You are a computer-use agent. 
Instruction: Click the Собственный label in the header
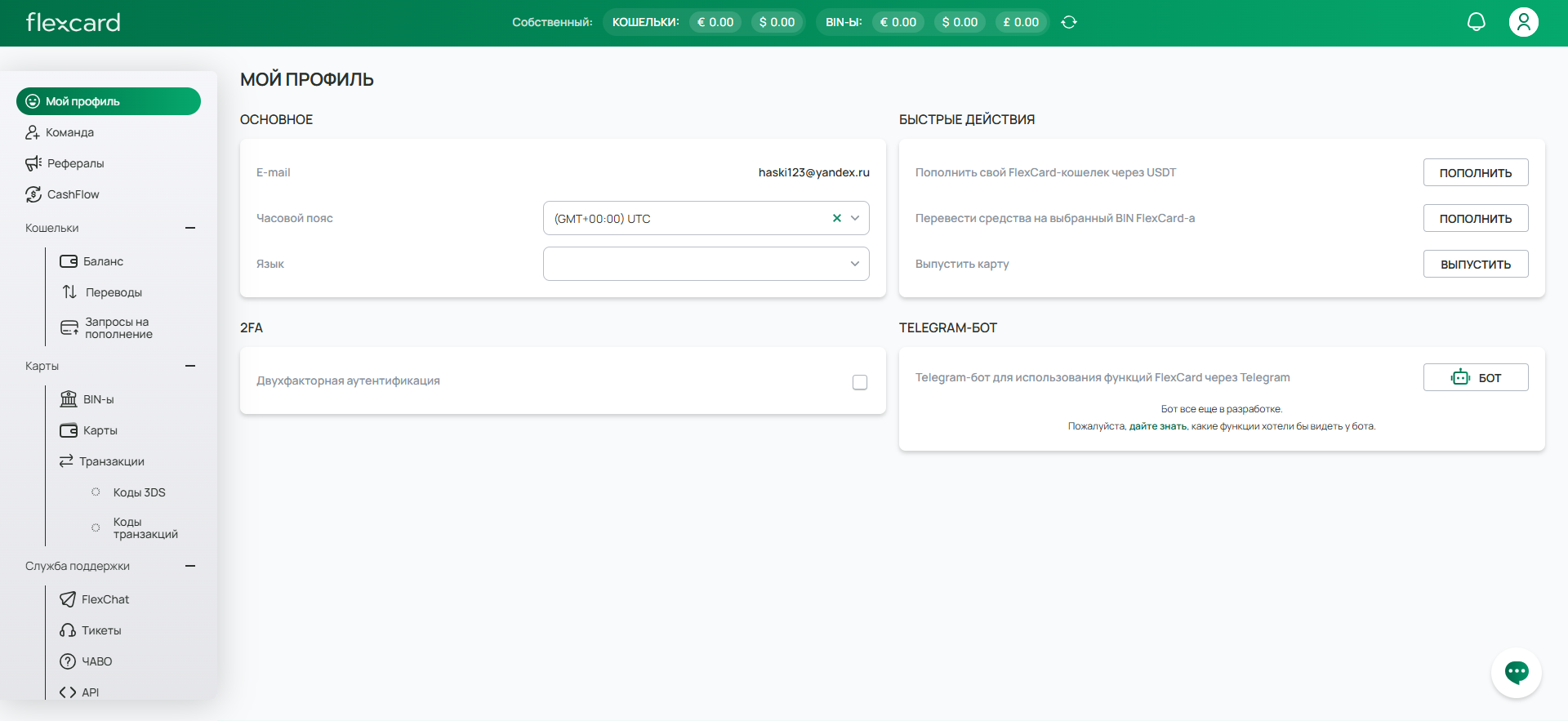click(x=552, y=22)
